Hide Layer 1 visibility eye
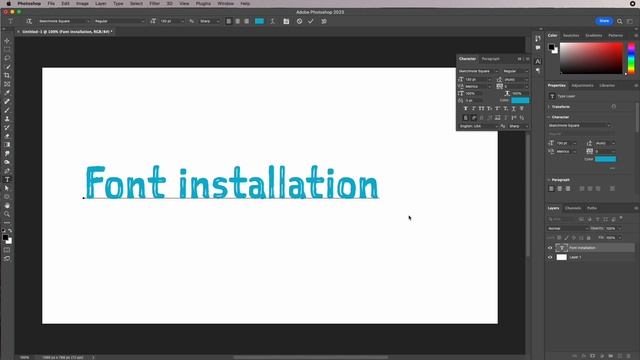 click(550, 258)
